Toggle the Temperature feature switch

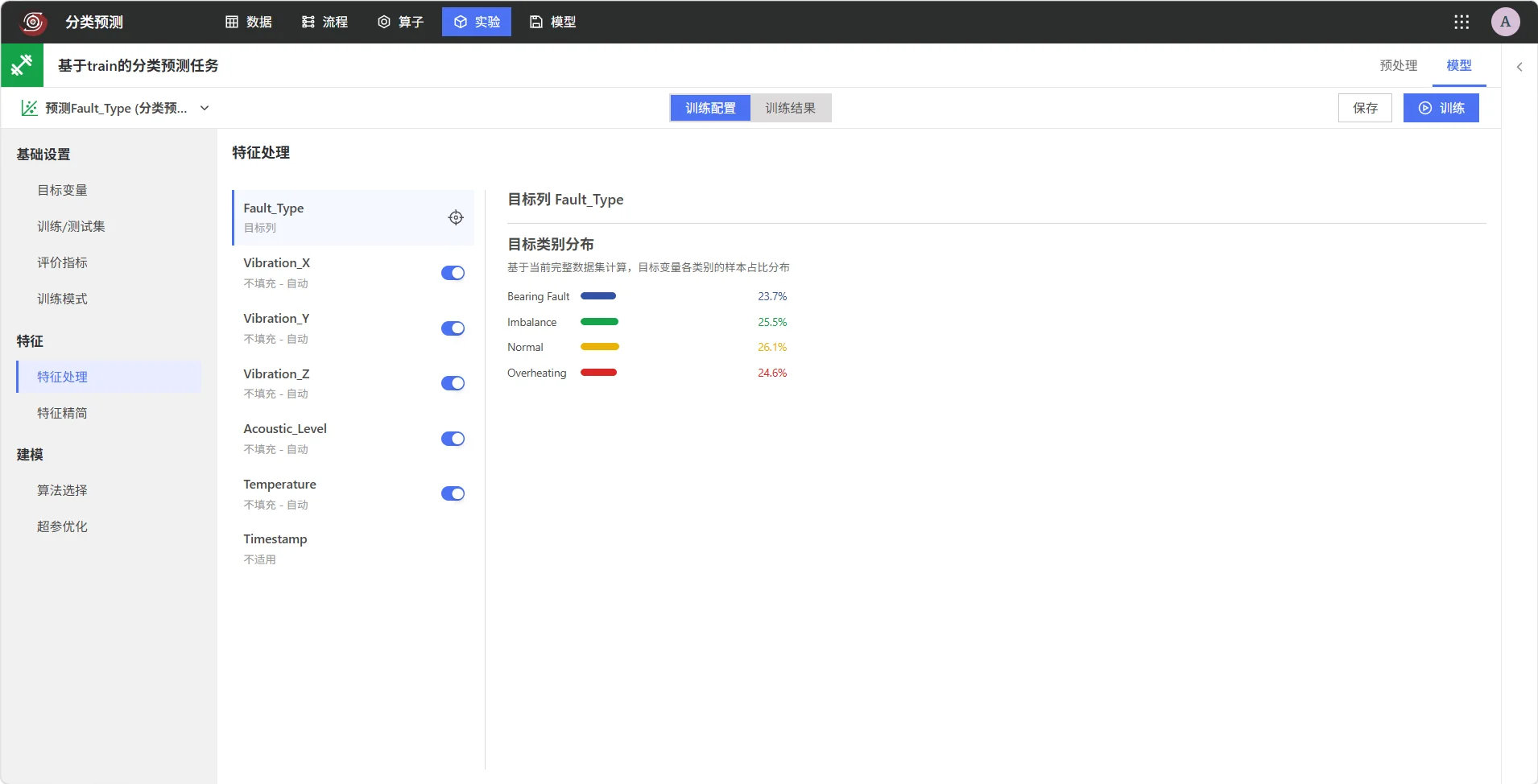click(x=453, y=493)
